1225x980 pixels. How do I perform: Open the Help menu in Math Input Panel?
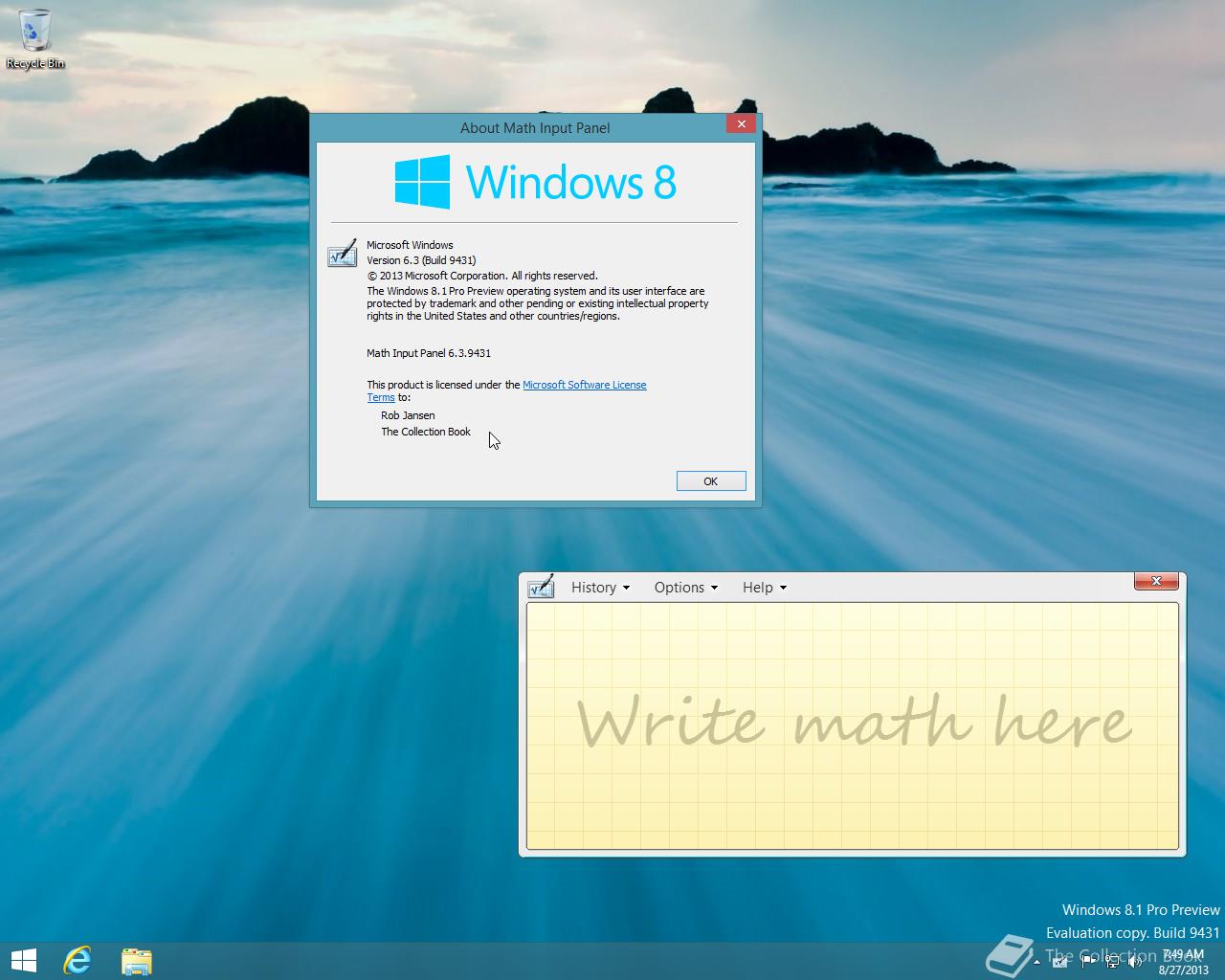[764, 587]
